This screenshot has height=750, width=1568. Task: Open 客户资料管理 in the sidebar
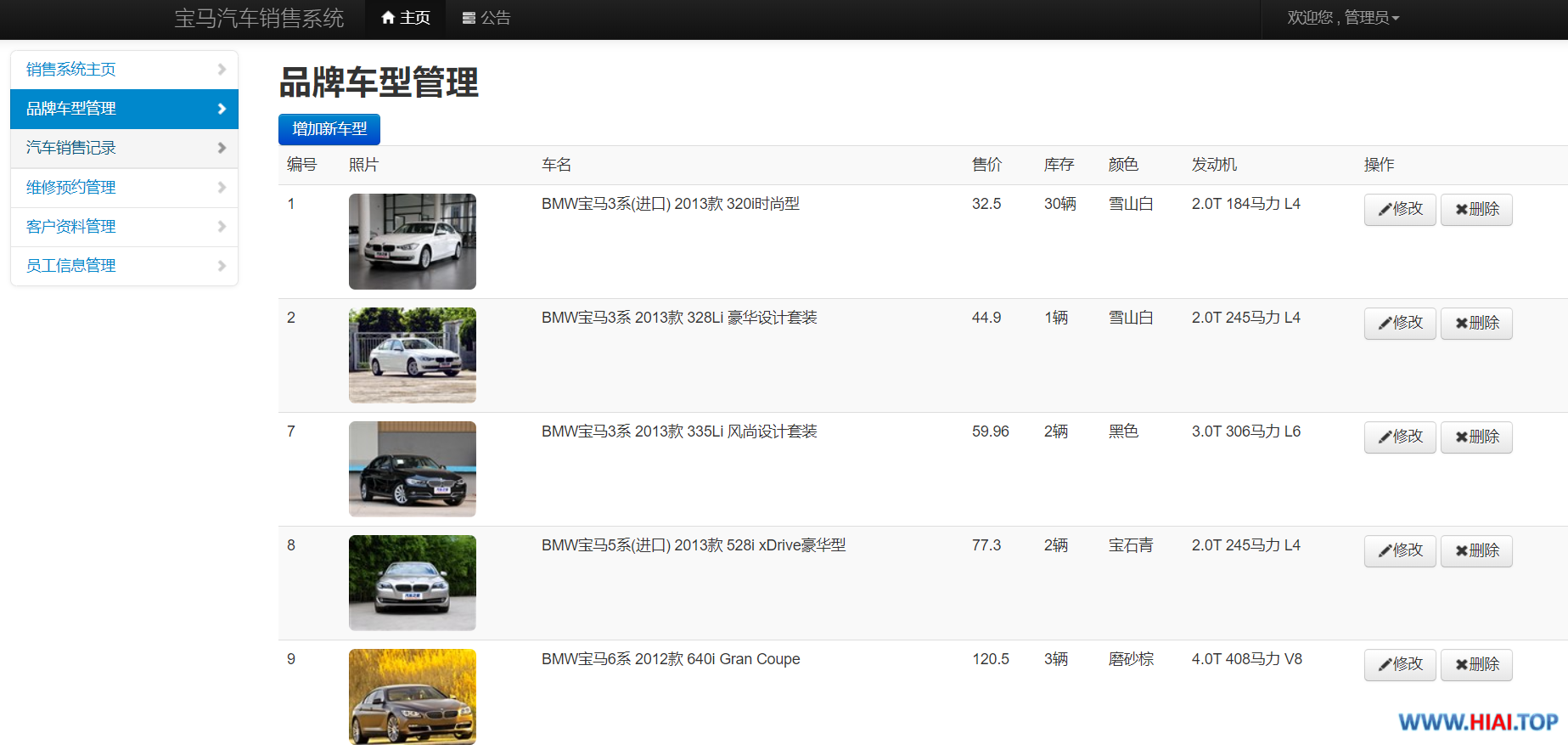click(124, 227)
